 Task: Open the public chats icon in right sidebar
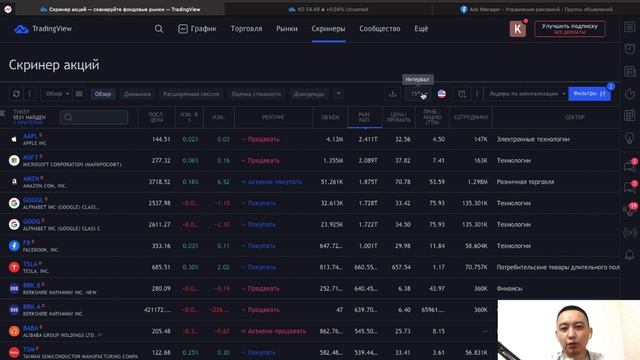(x=630, y=165)
